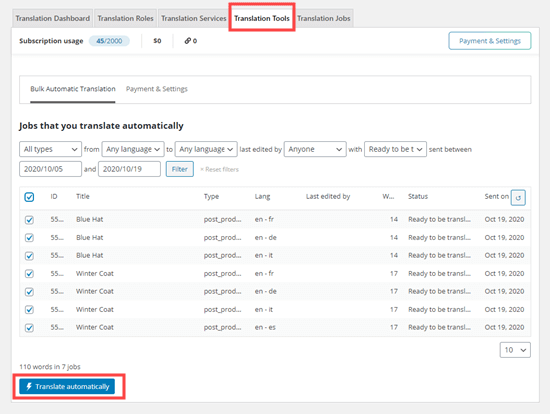The height and width of the screenshot is (414, 550).
Task: Click the Last edited by column header
Action: tap(328, 196)
